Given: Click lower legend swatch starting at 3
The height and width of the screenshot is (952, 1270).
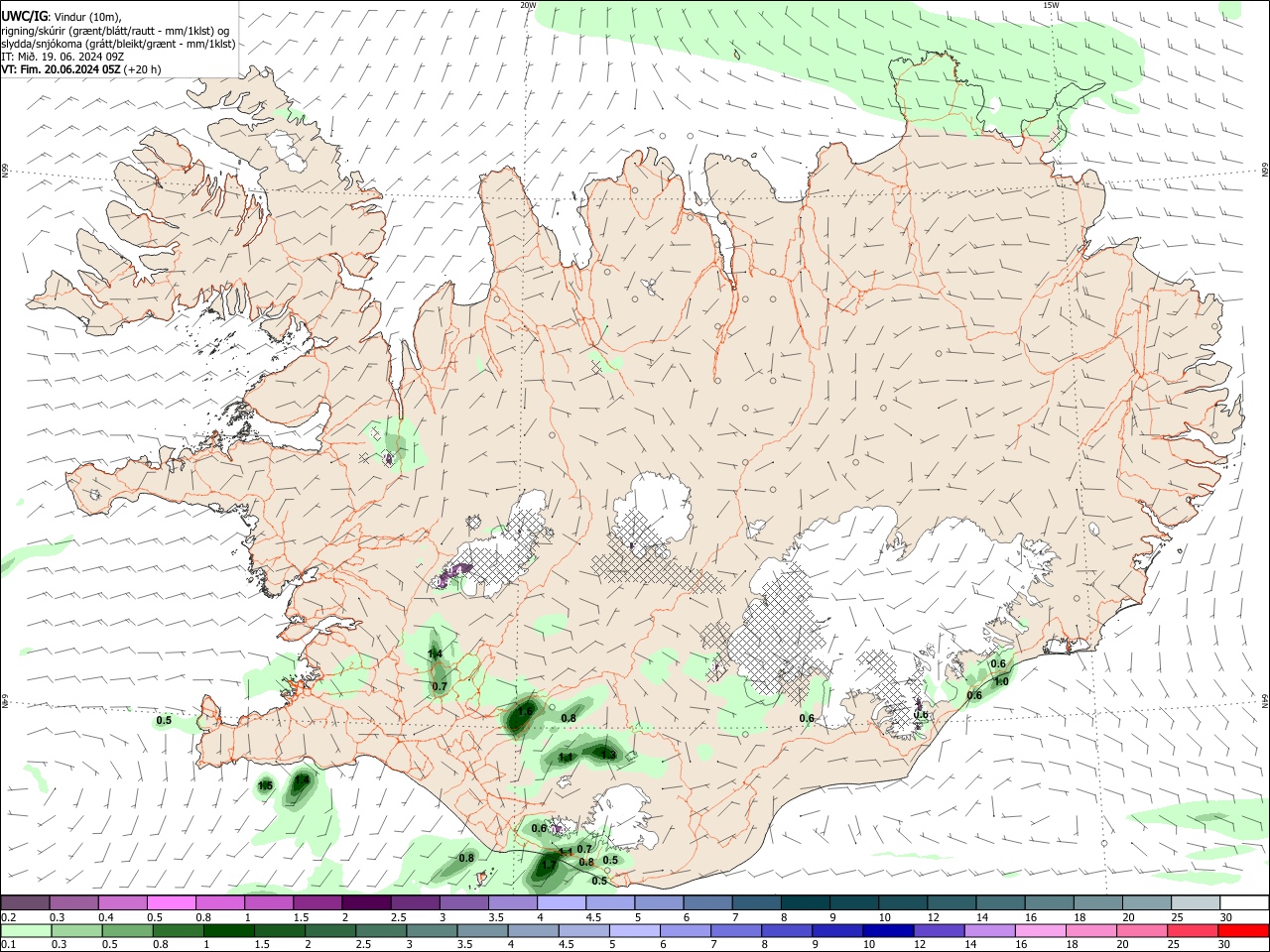Looking at the screenshot, I should tap(430, 930).
